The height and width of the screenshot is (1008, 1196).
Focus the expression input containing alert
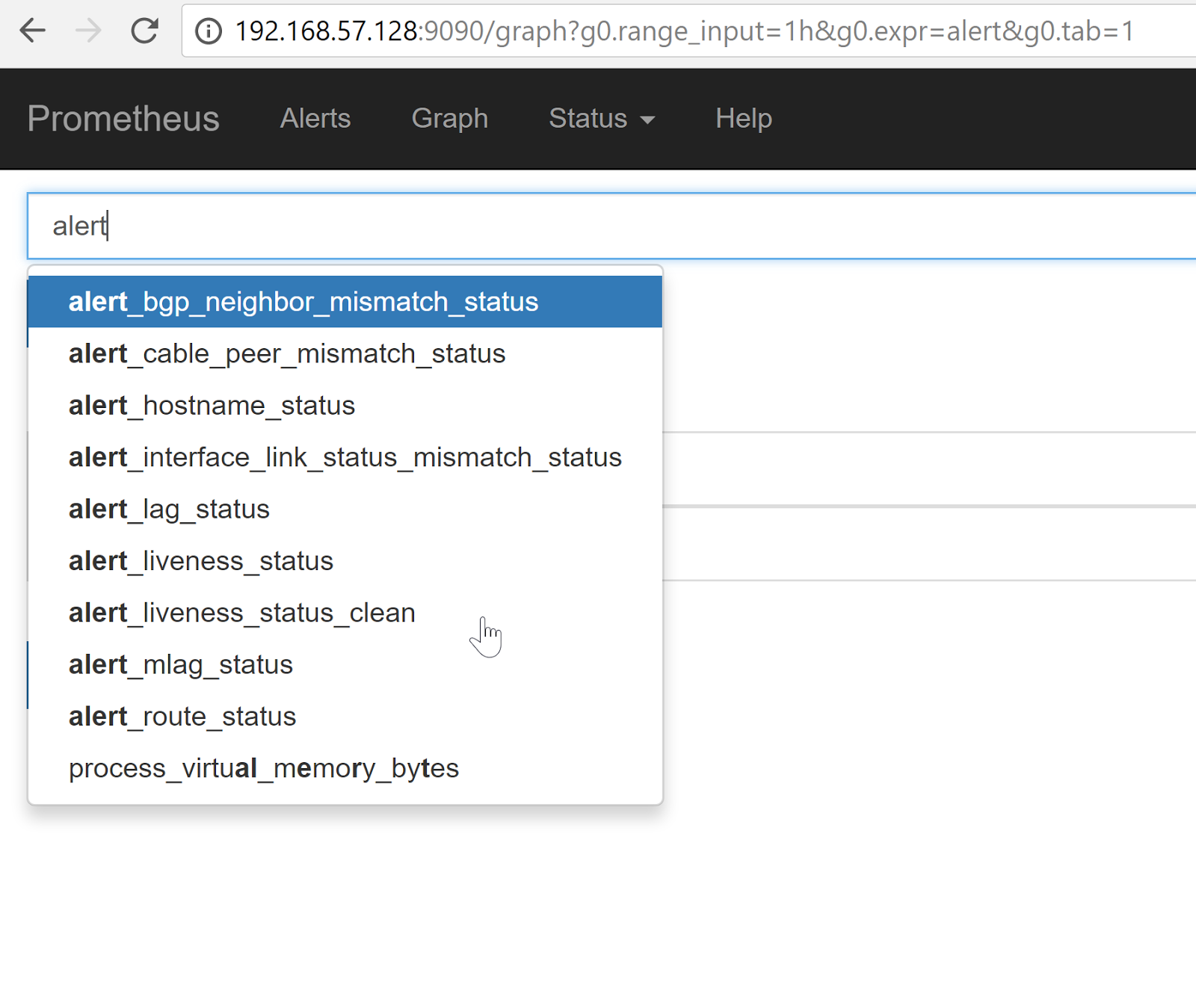click(598, 226)
